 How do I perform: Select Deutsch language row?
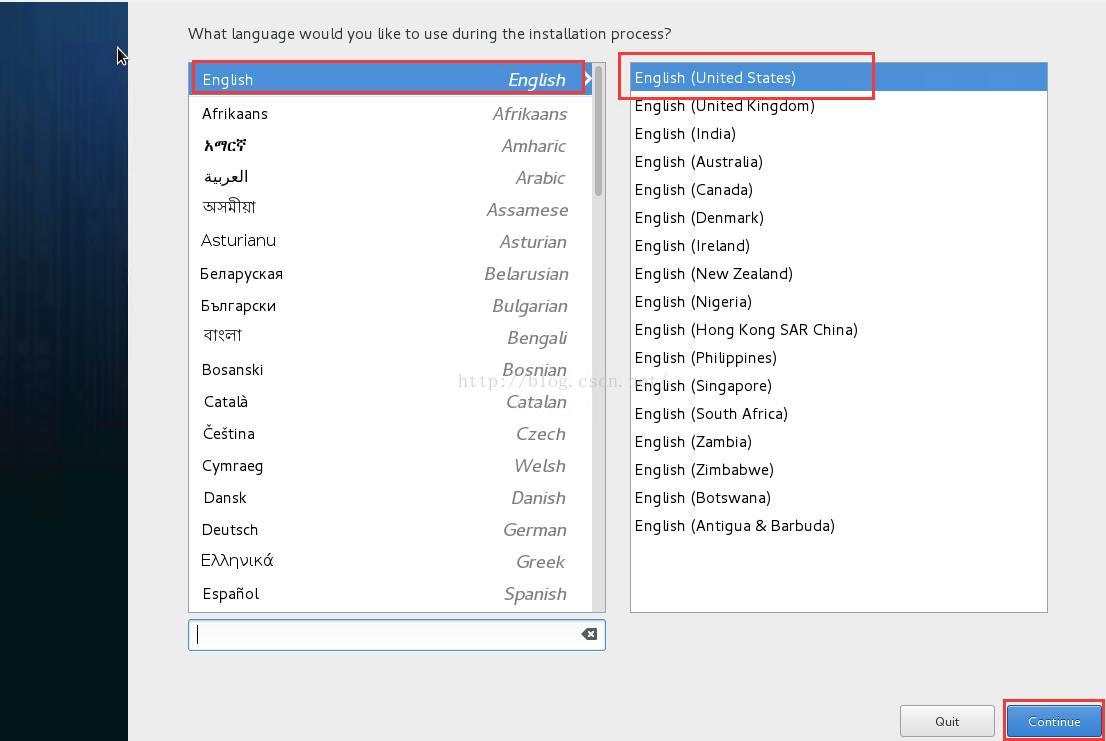click(x=391, y=529)
